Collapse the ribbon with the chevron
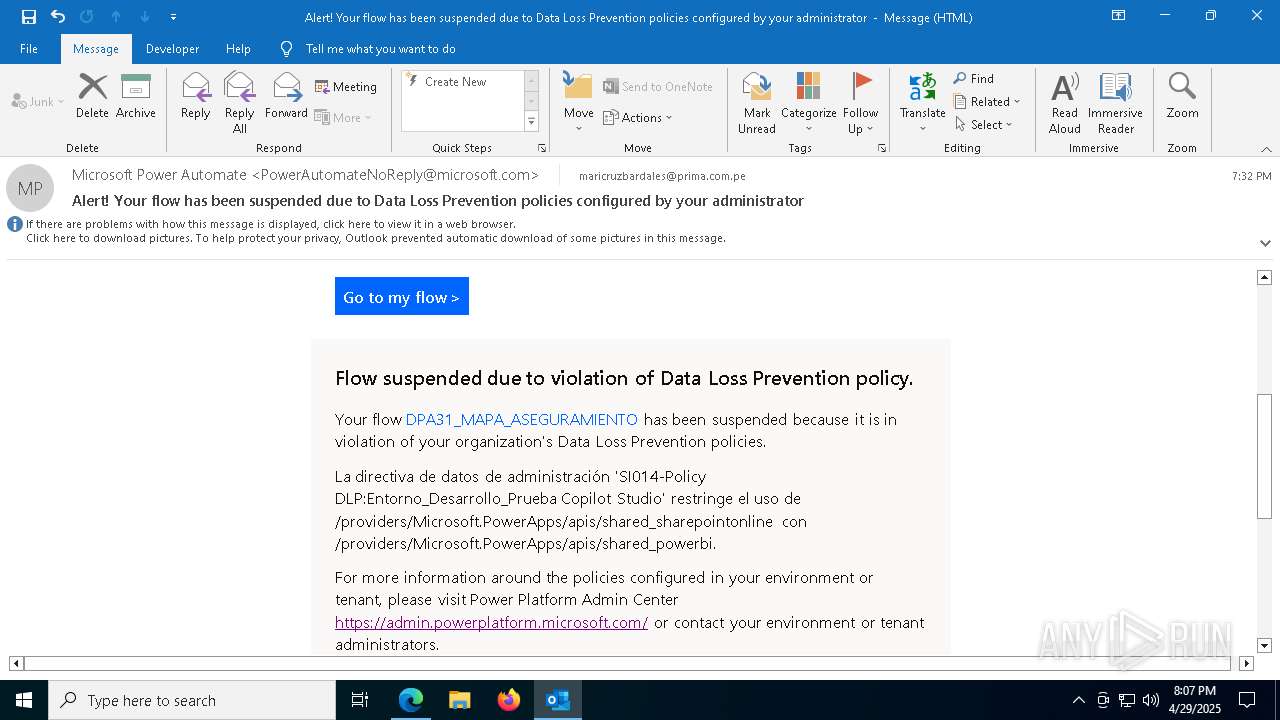The width and height of the screenshot is (1280, 720). click(x=1266, y=149)
